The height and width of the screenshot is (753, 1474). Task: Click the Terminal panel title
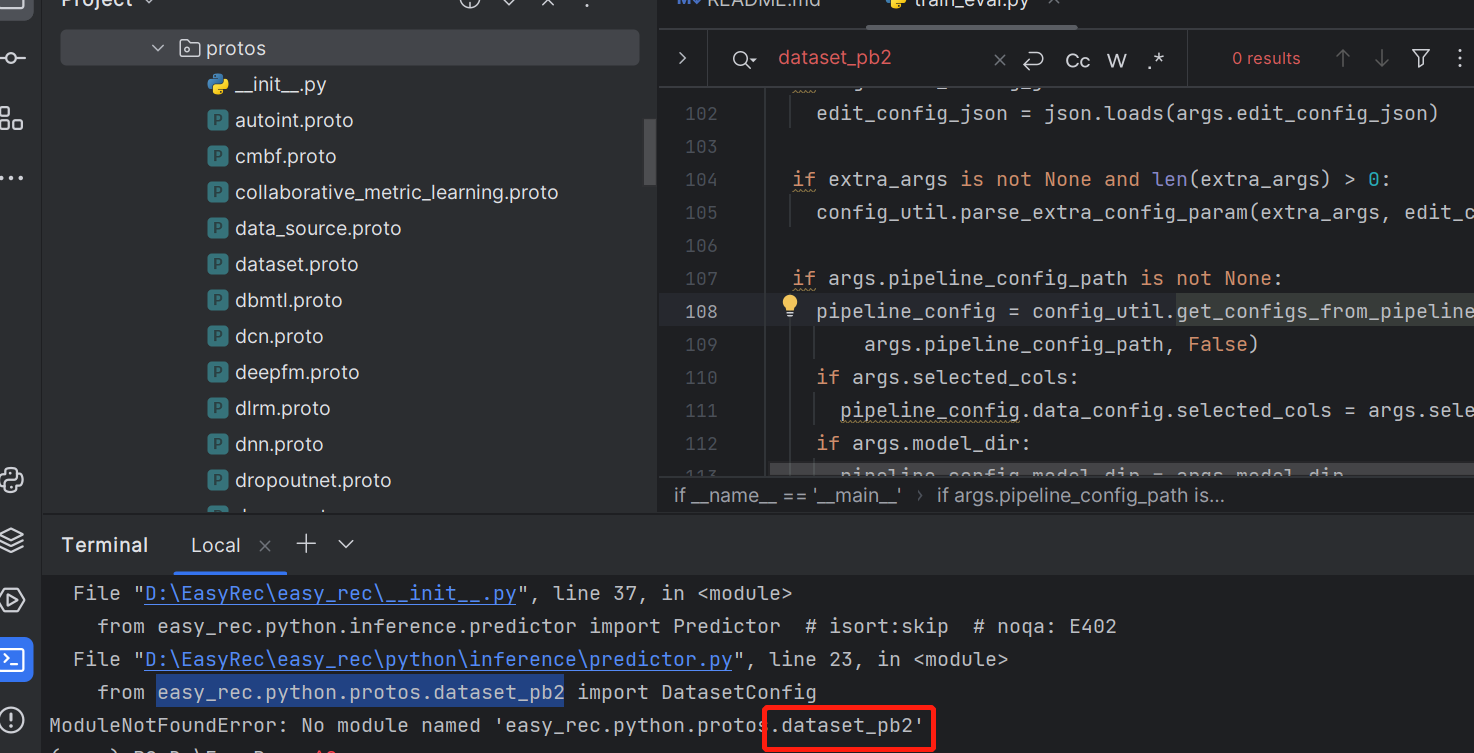(105, 545)
